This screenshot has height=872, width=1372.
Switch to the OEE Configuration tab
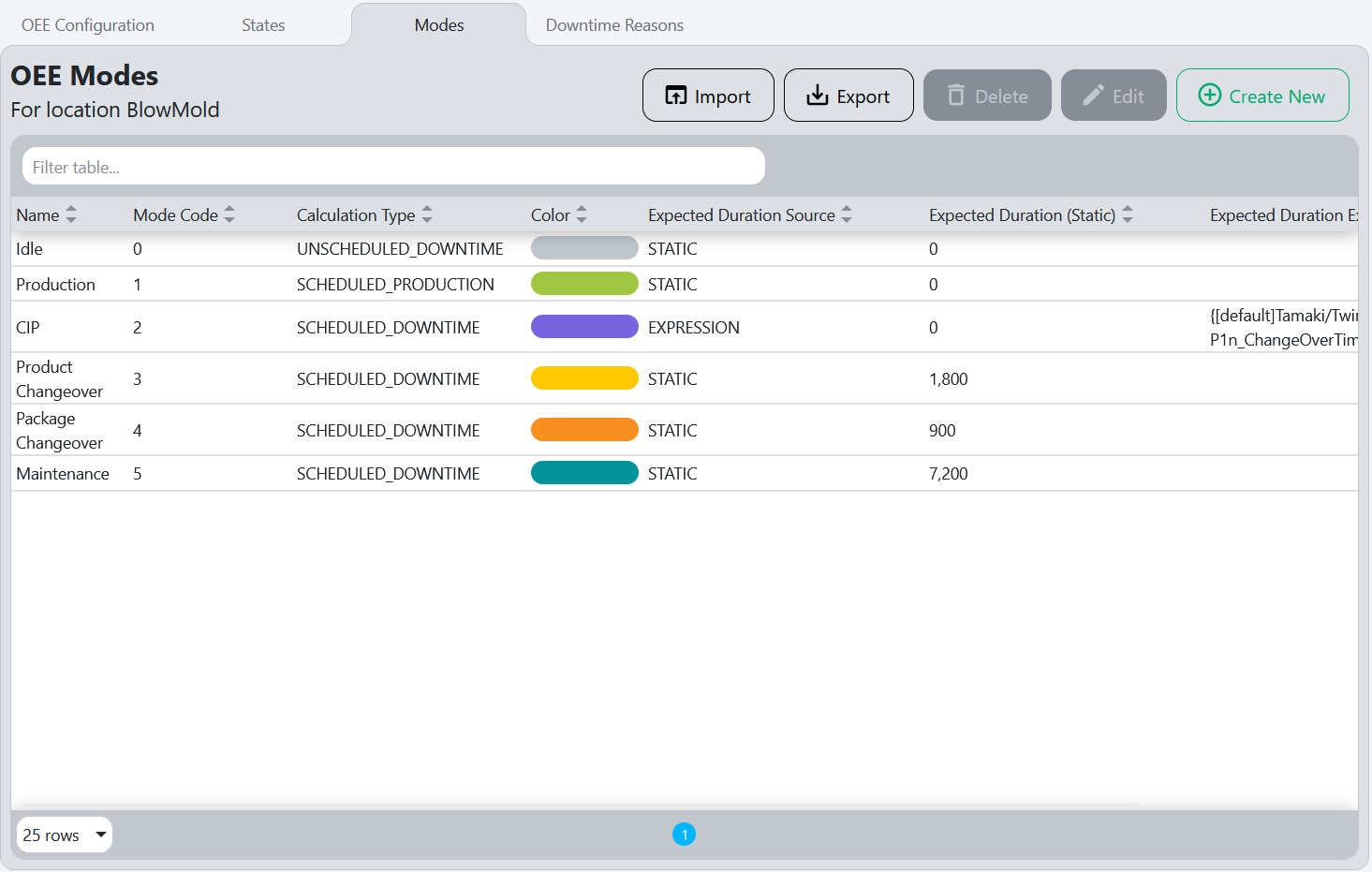click(87, 25)
